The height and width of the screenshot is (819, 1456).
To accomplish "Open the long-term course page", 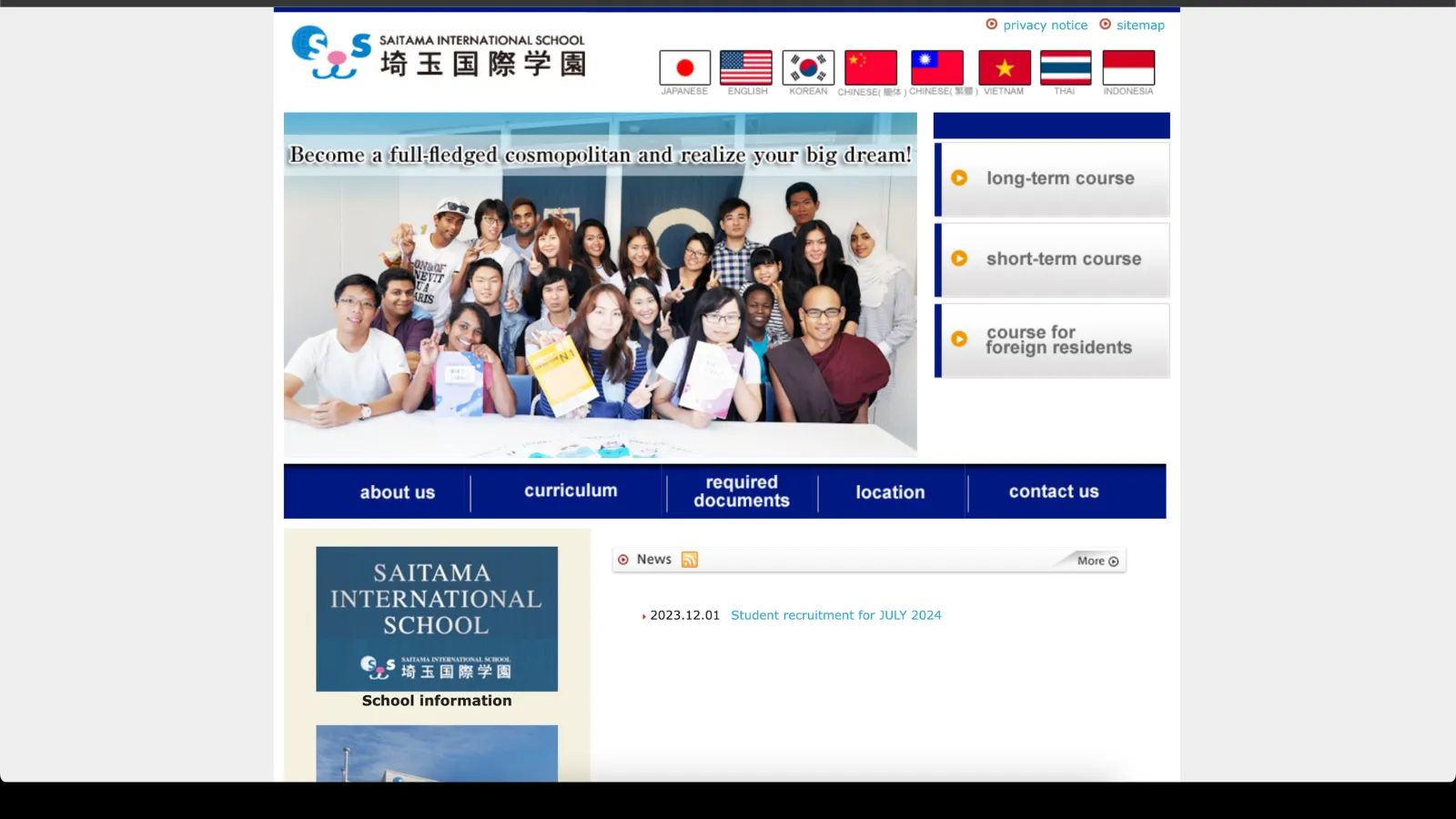I will click(x=1053, y=178).
